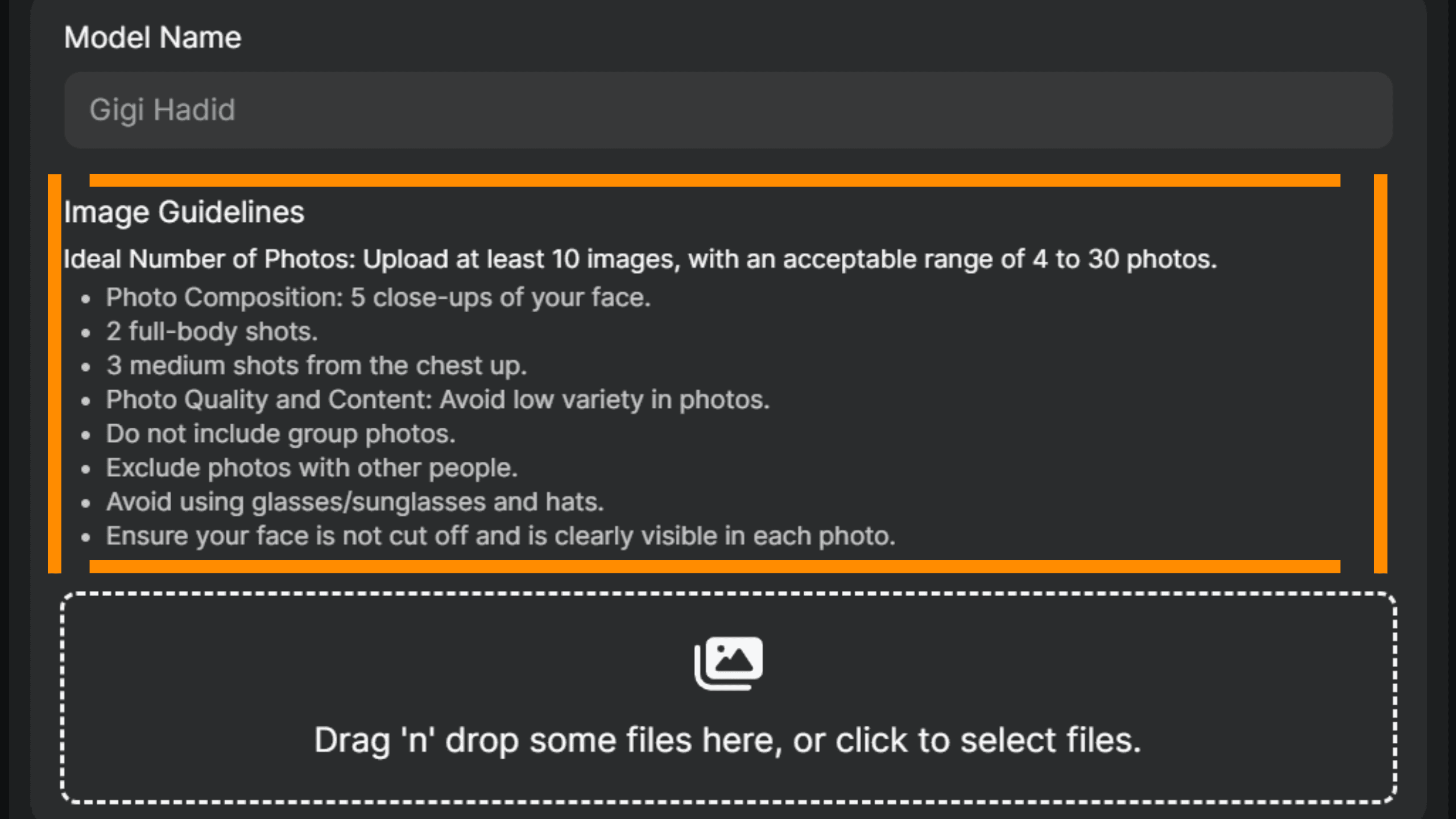Click the Photo Quality and Content bullet
Viewport: 1456px width, 819px height.
(438, 399)
